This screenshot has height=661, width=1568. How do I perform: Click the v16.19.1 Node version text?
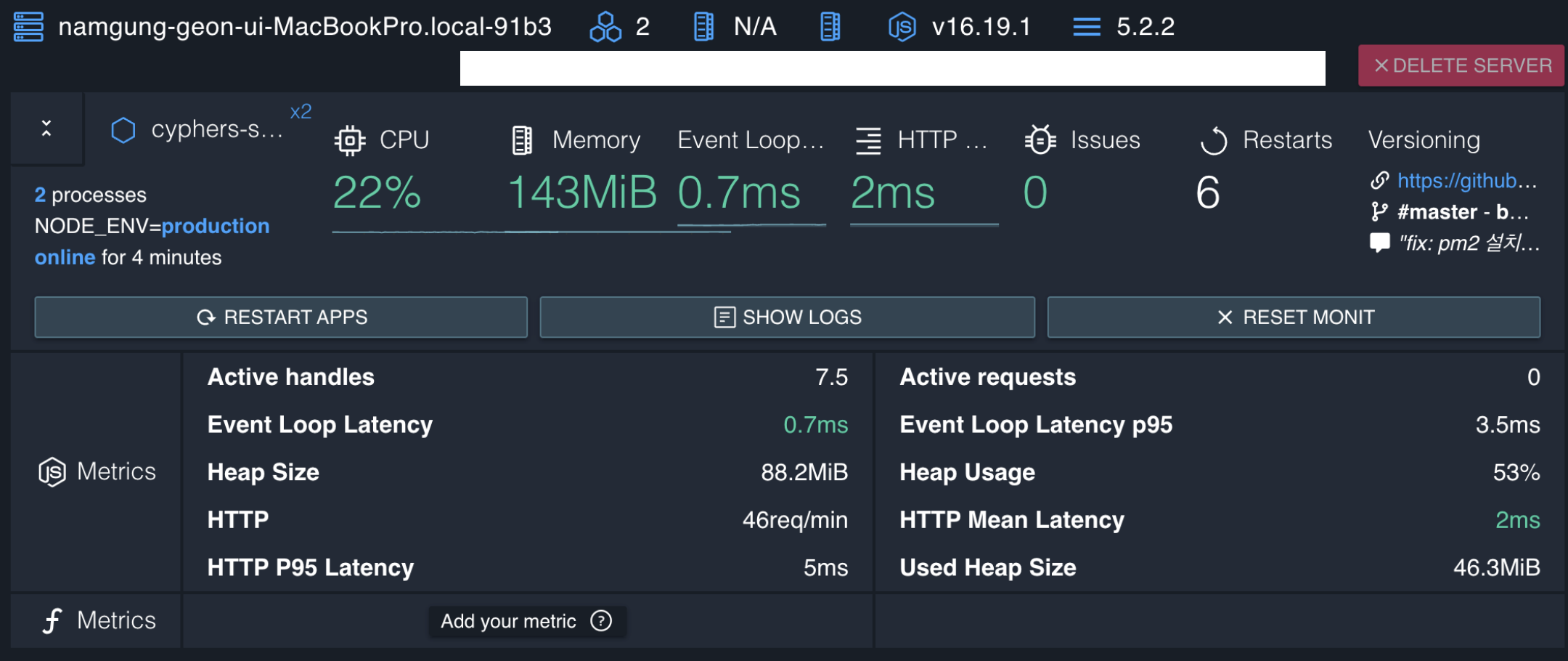981,27
